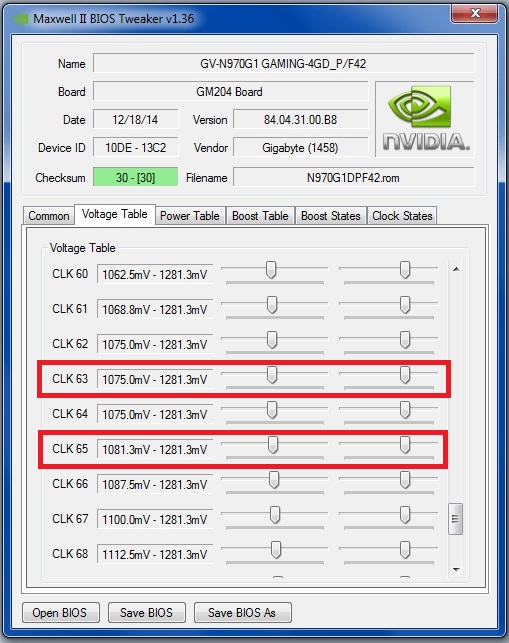Click the Save BIOS button
This screenshot has width=509, height=643.
pos(146,613)
